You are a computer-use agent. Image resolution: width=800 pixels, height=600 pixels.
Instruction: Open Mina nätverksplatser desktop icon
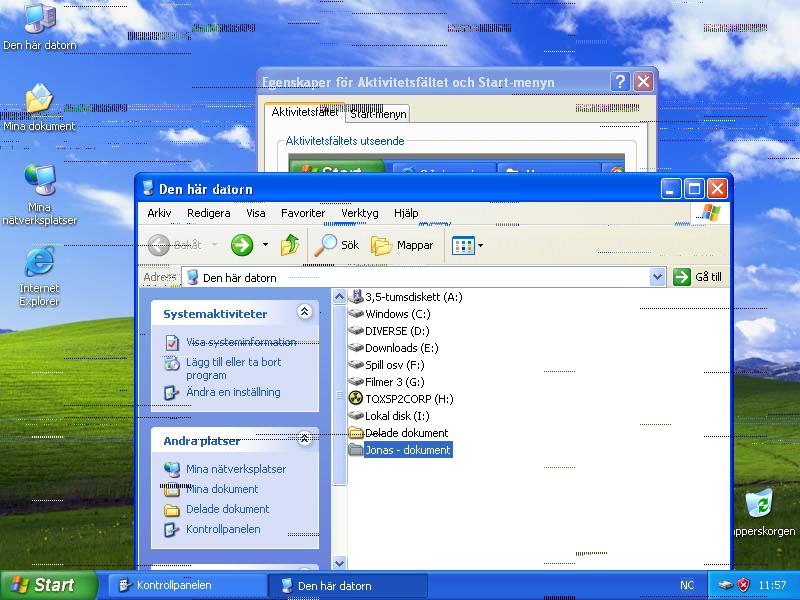pos(39,195)
